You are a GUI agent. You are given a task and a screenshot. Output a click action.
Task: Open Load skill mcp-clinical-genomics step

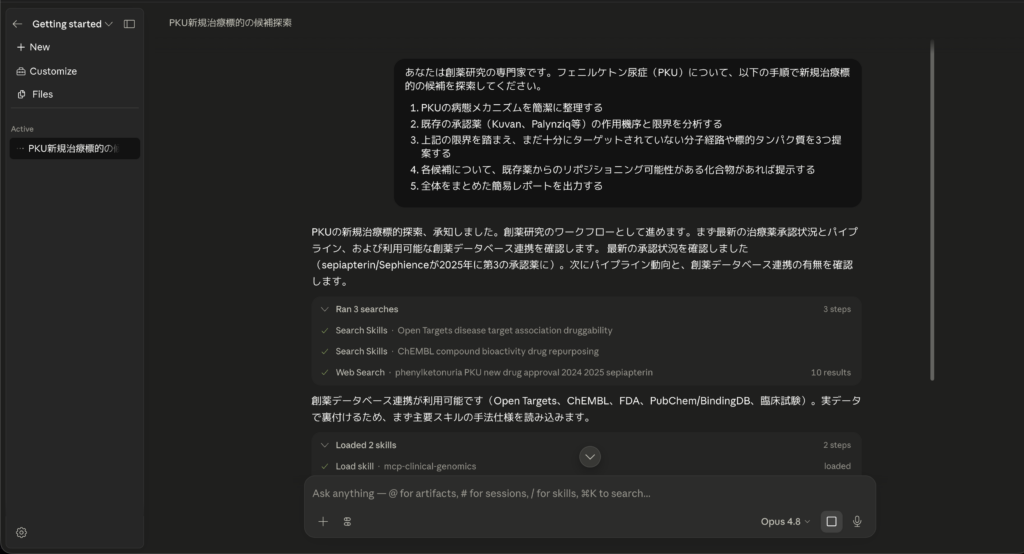(586, 466)
